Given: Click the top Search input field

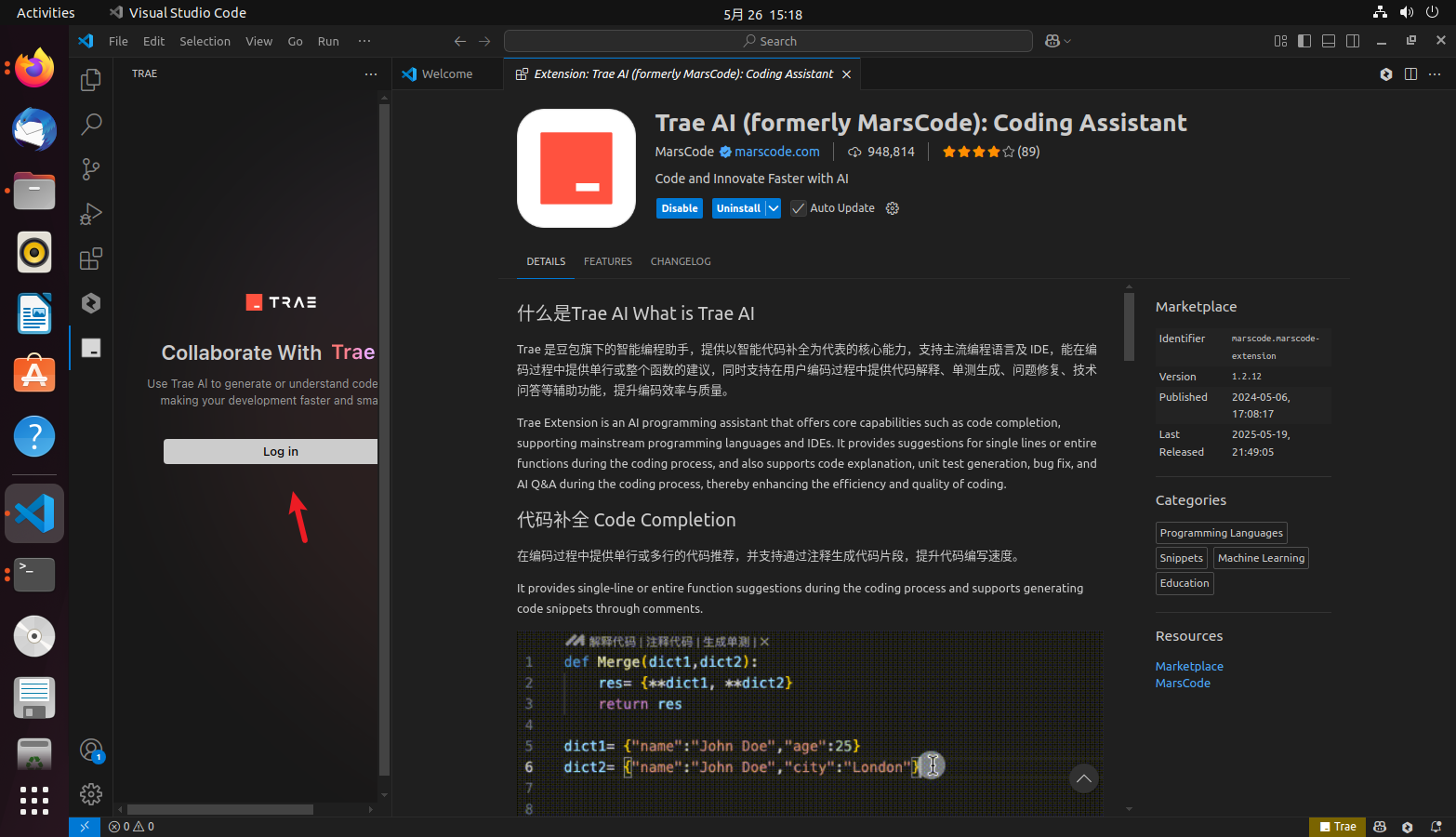Looking at the screenshot, I should click(768, 41).
